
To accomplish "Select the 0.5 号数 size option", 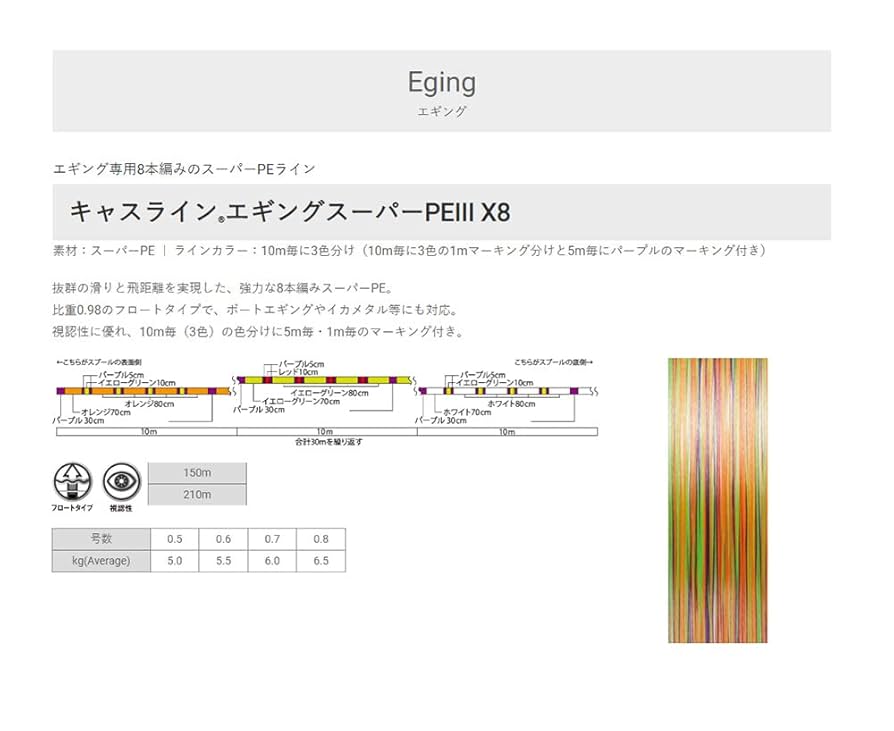I will coord(173,539).
